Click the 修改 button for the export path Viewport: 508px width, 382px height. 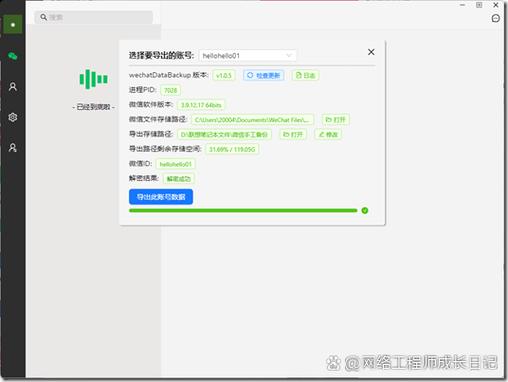(328, 134)
